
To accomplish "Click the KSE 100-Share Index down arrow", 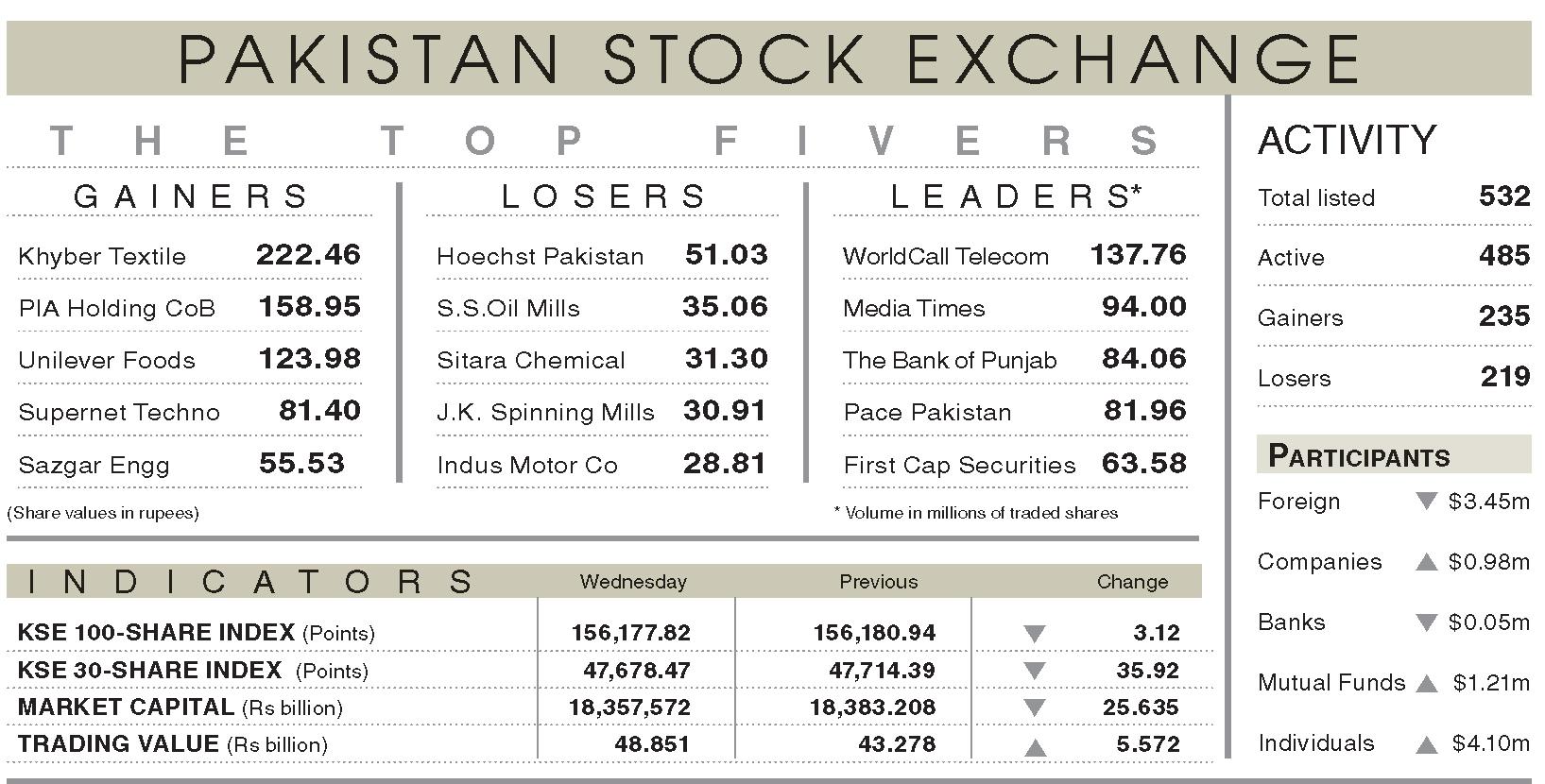I will click(1035, 634).
